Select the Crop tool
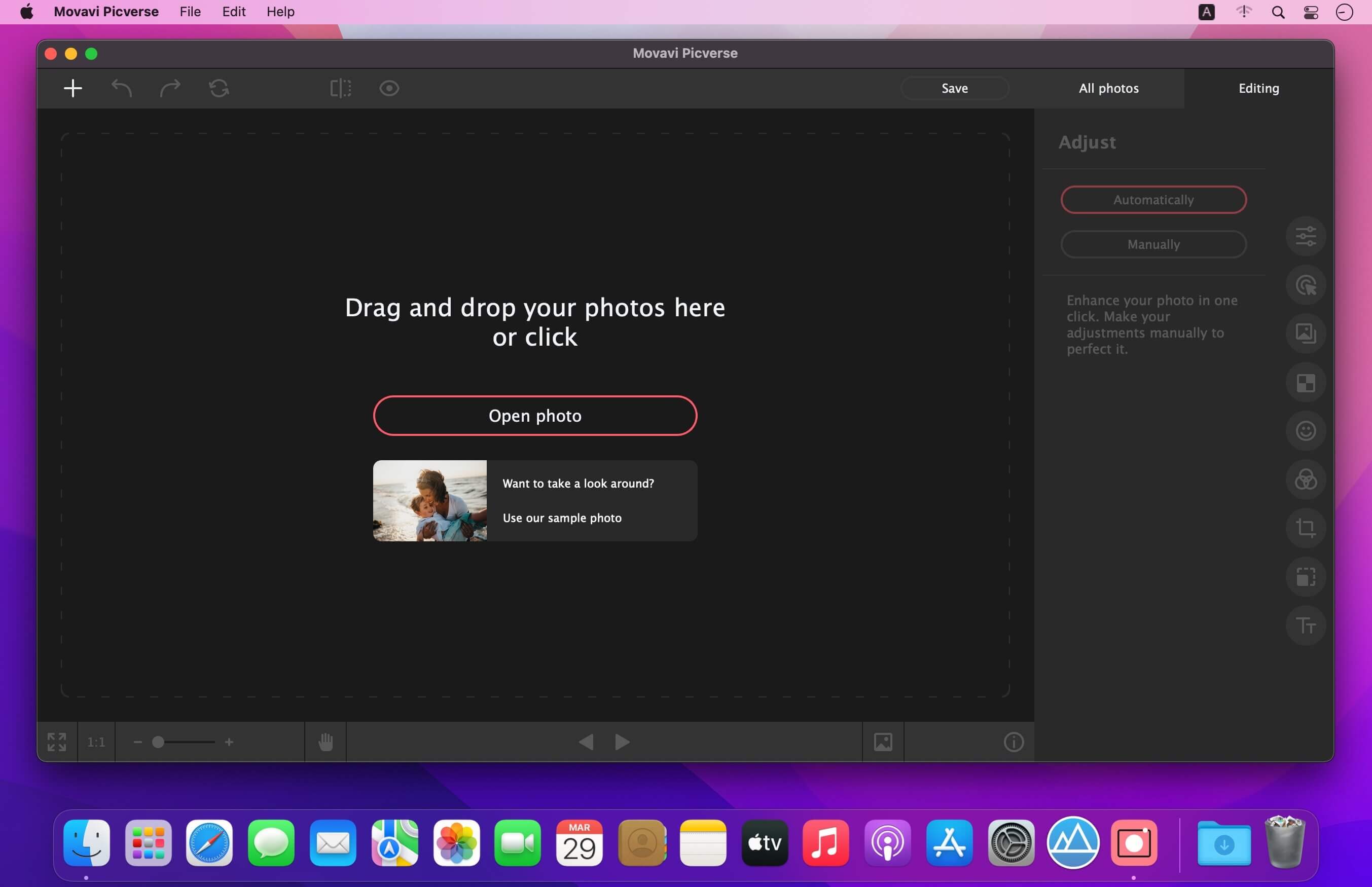Image resolution: width=1372 pixels, height=887 pixels. click(1306, 528)
